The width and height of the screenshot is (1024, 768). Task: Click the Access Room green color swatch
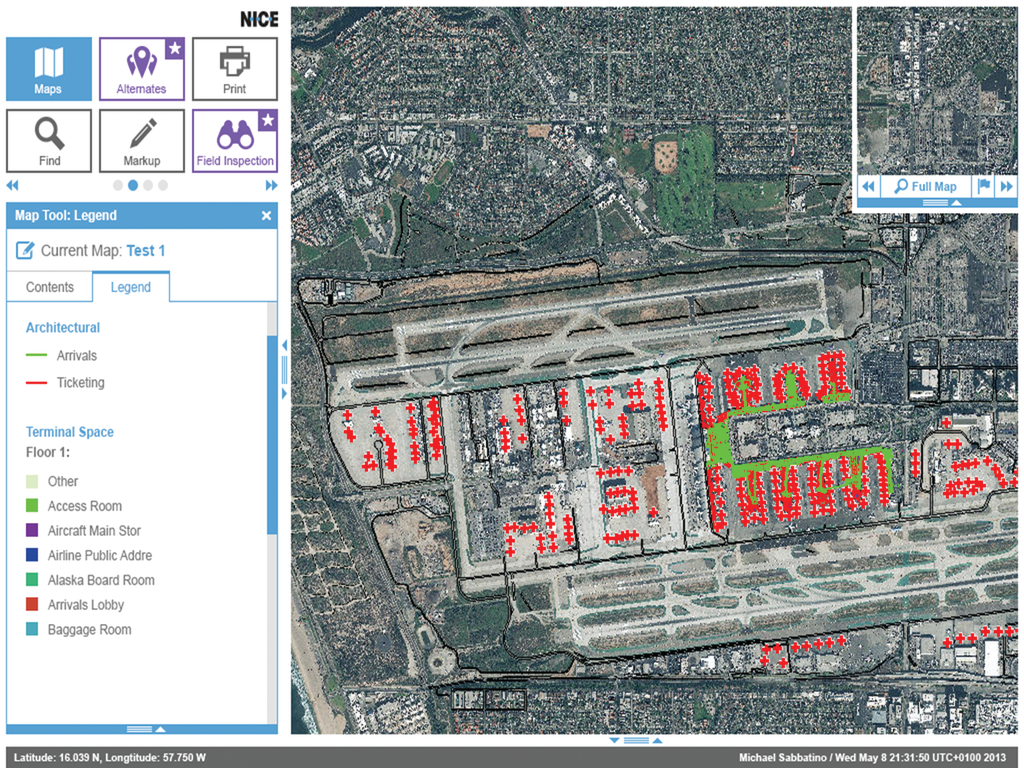(34, 506)
